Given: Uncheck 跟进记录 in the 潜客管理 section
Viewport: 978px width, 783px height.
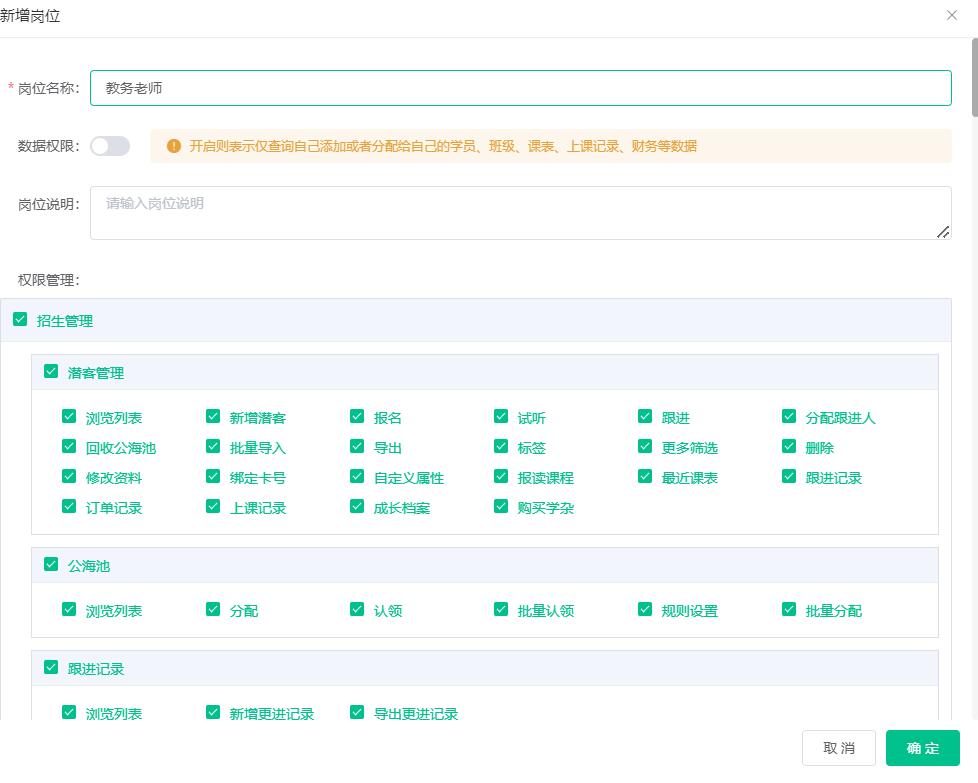Looking at the screenshot, I should (x=789, y=477).
